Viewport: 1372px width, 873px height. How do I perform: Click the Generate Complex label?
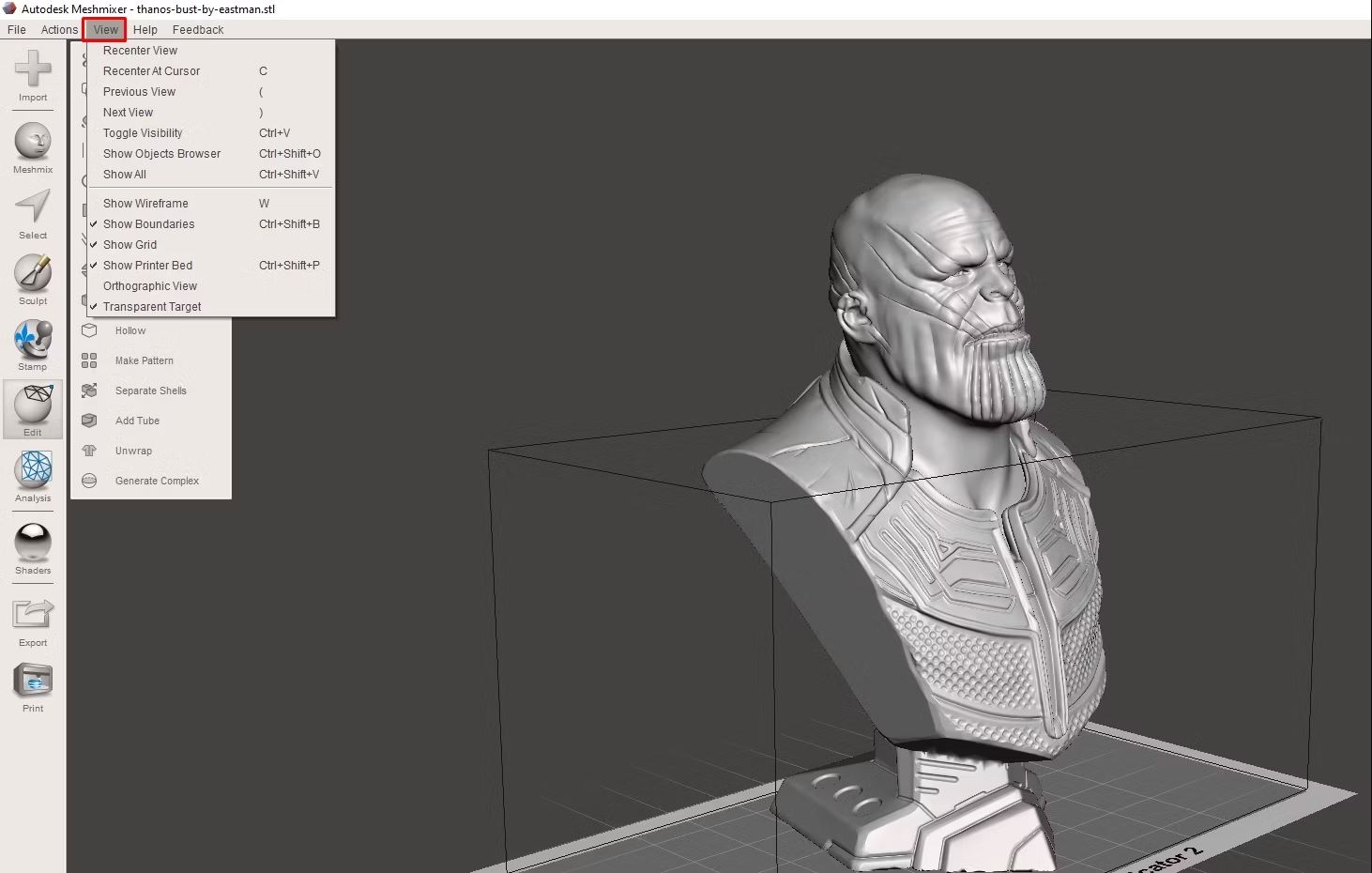coord(157,481)
